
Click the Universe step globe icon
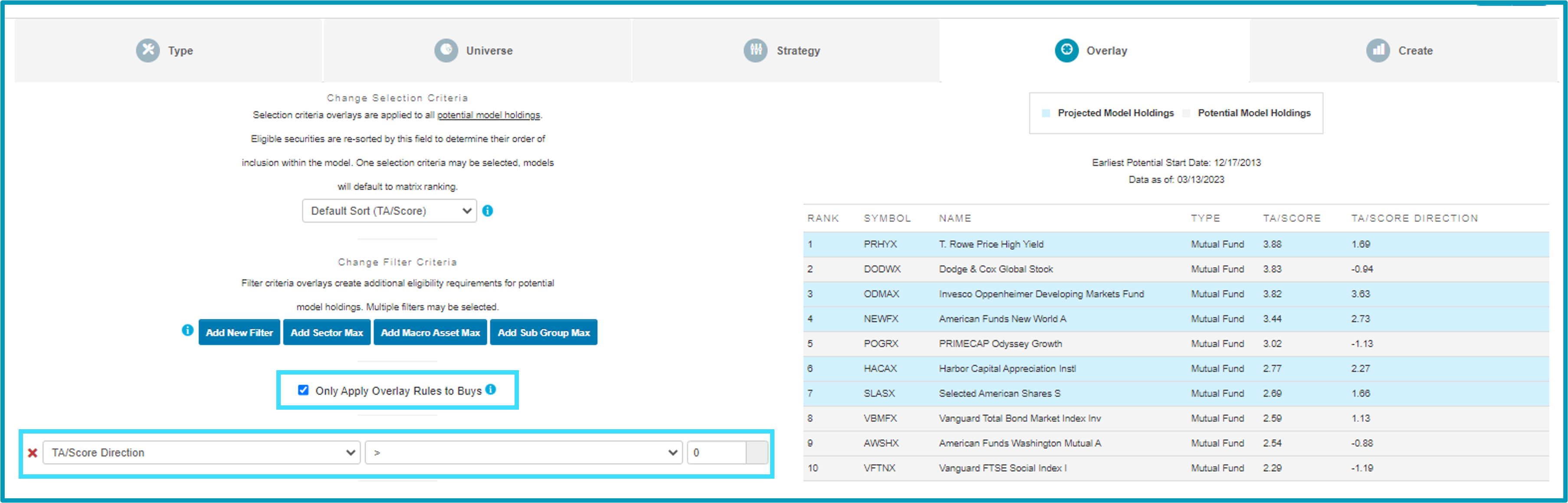446,50
